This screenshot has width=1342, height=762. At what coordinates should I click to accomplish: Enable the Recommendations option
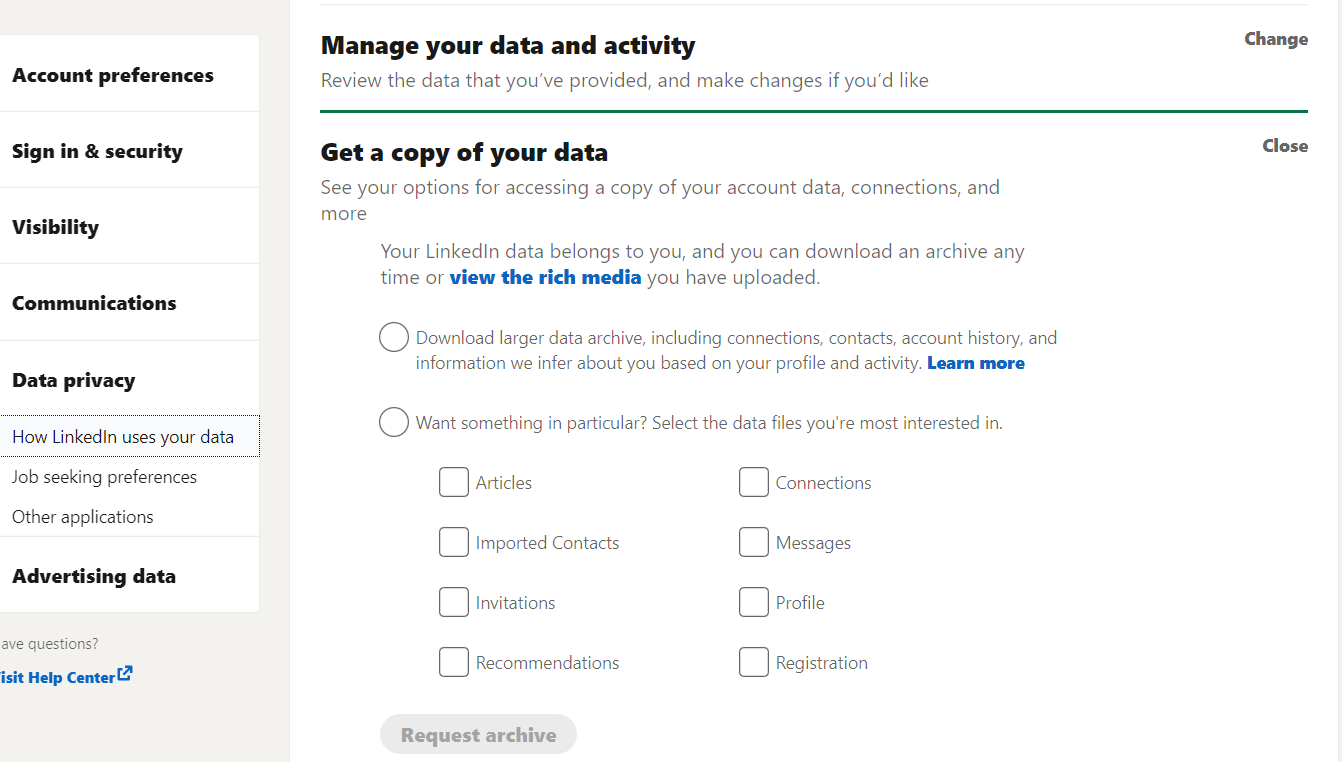click(454, 661)
